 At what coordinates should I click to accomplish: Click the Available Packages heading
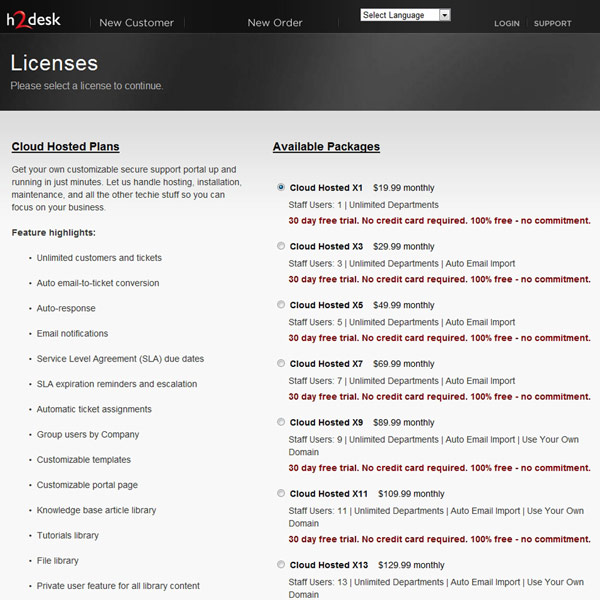326,147
